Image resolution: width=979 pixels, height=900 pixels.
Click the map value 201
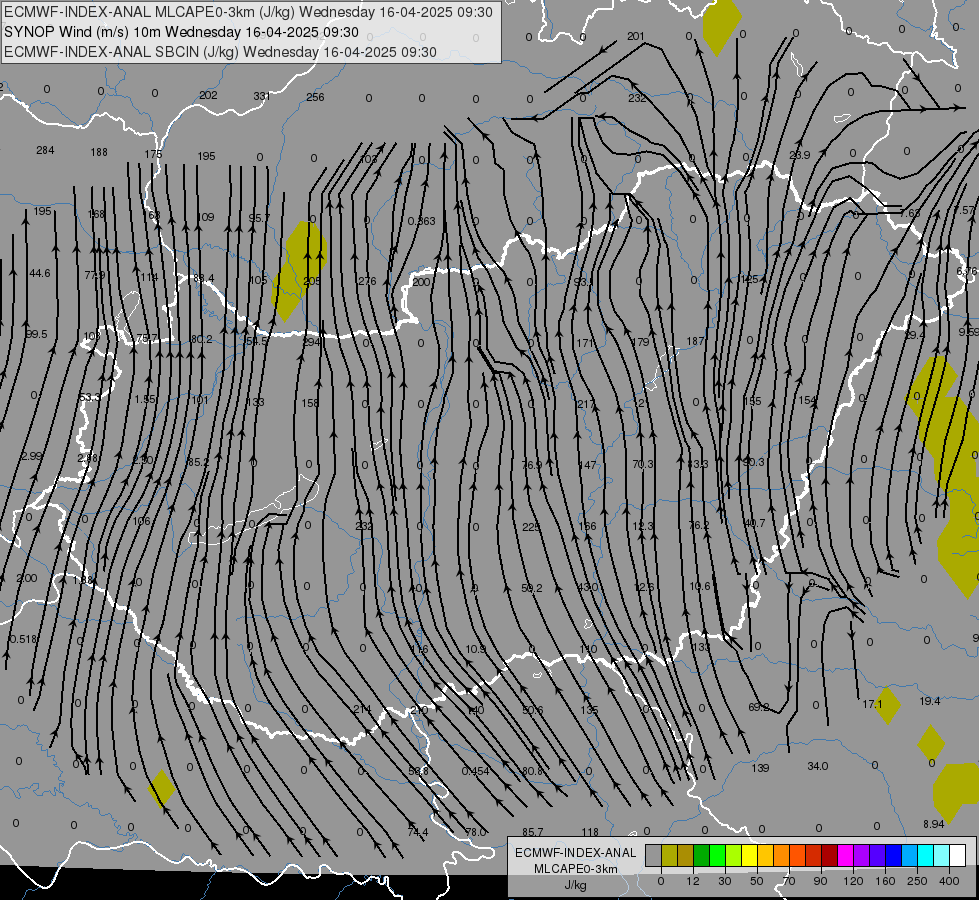[636, 36]
